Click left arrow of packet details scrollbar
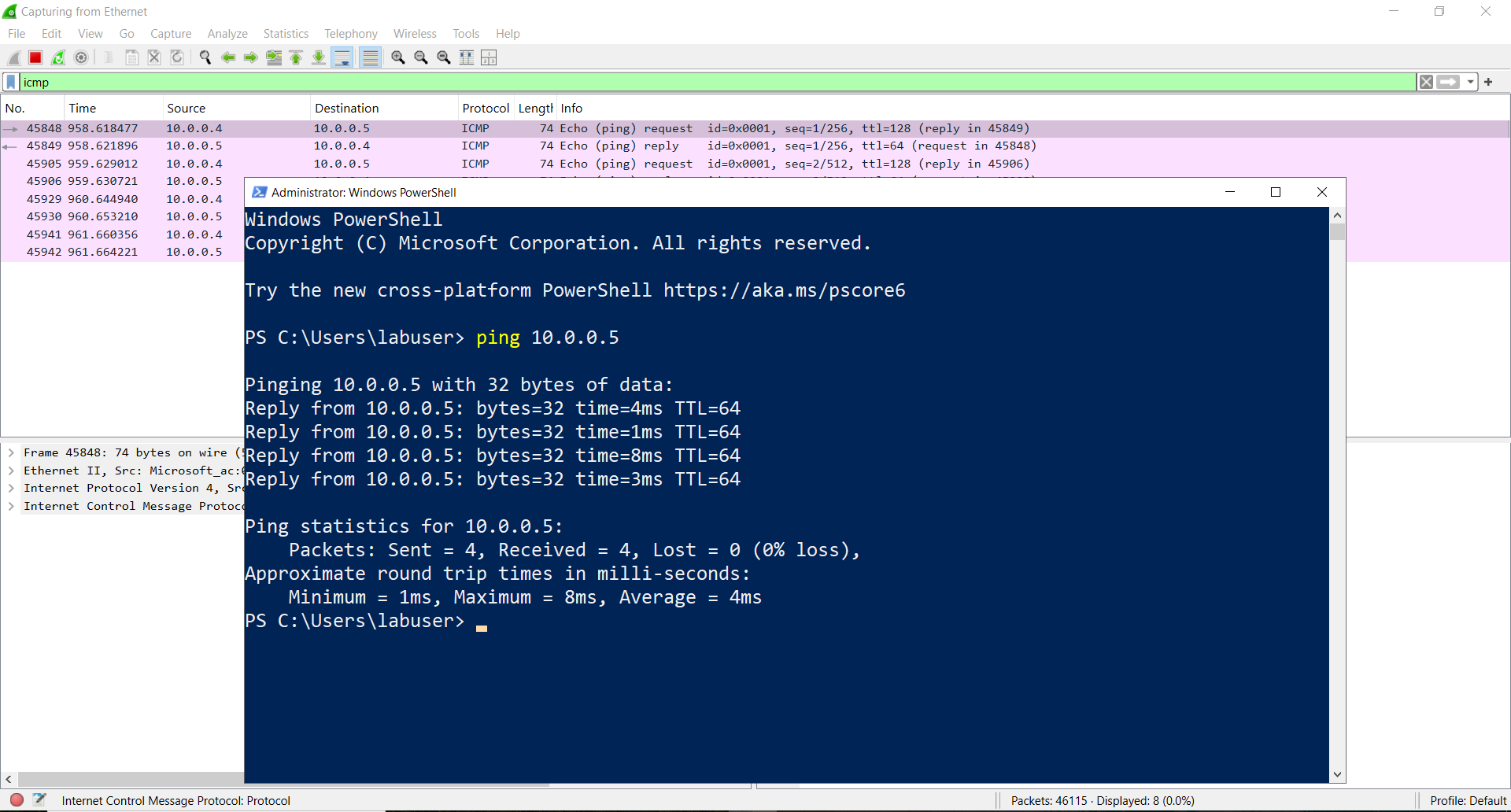The width and height of the screenshot is (1511, 812). click(9, 779)
